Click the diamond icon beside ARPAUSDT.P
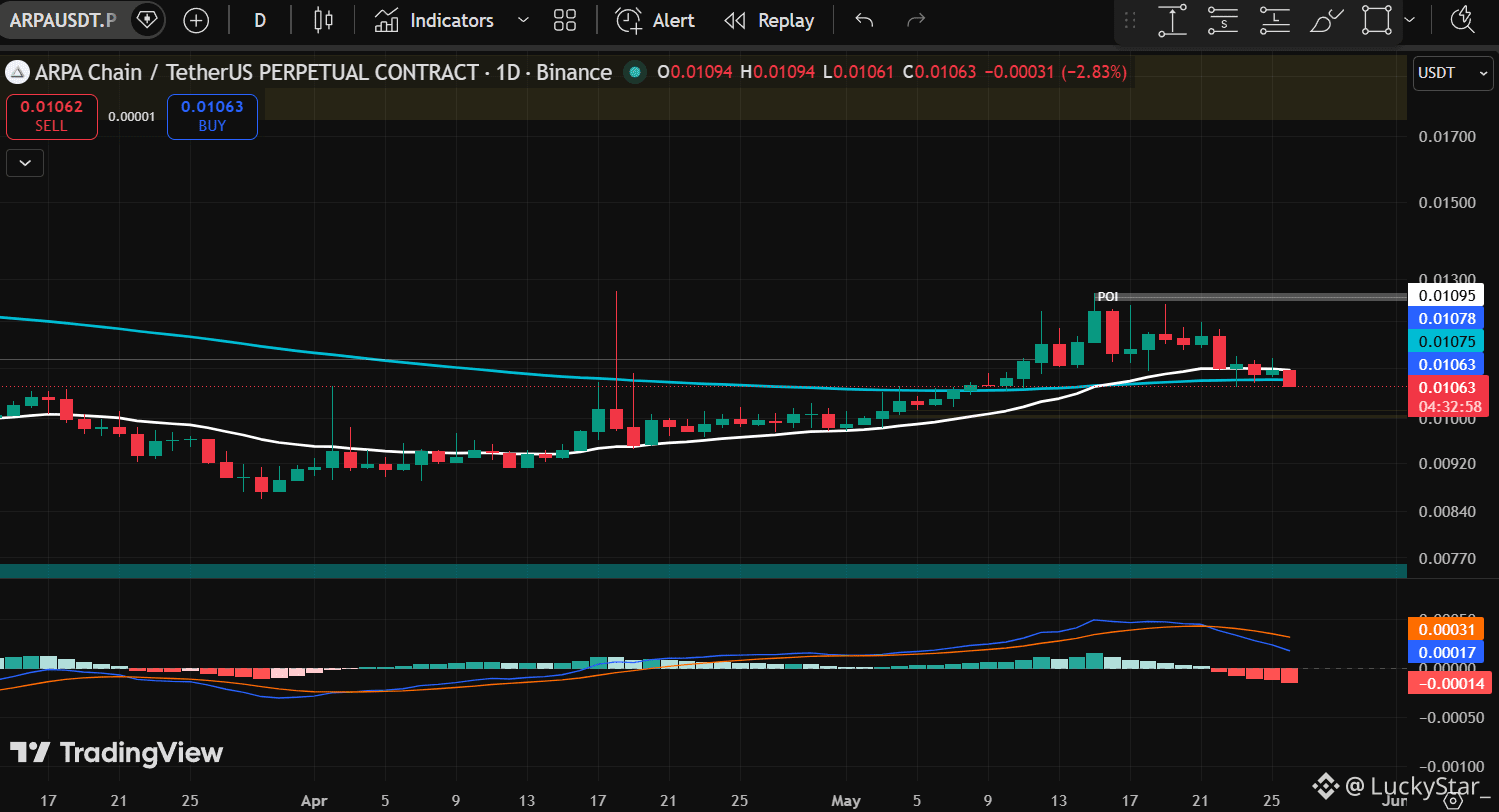 147,20
